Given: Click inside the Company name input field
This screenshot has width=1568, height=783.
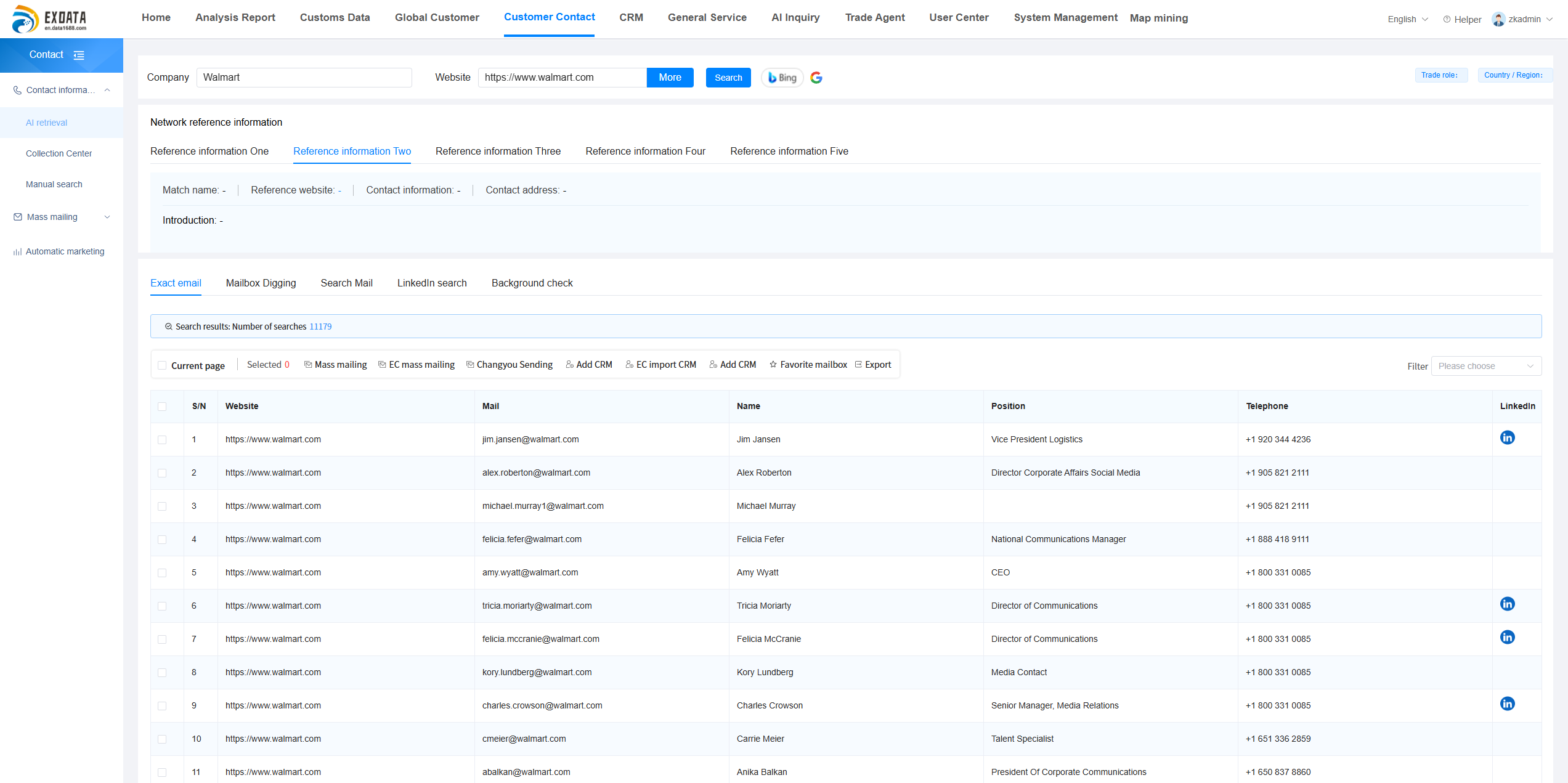Looking at the screenshot, I should pyautogui.click(x=304, y=77).
